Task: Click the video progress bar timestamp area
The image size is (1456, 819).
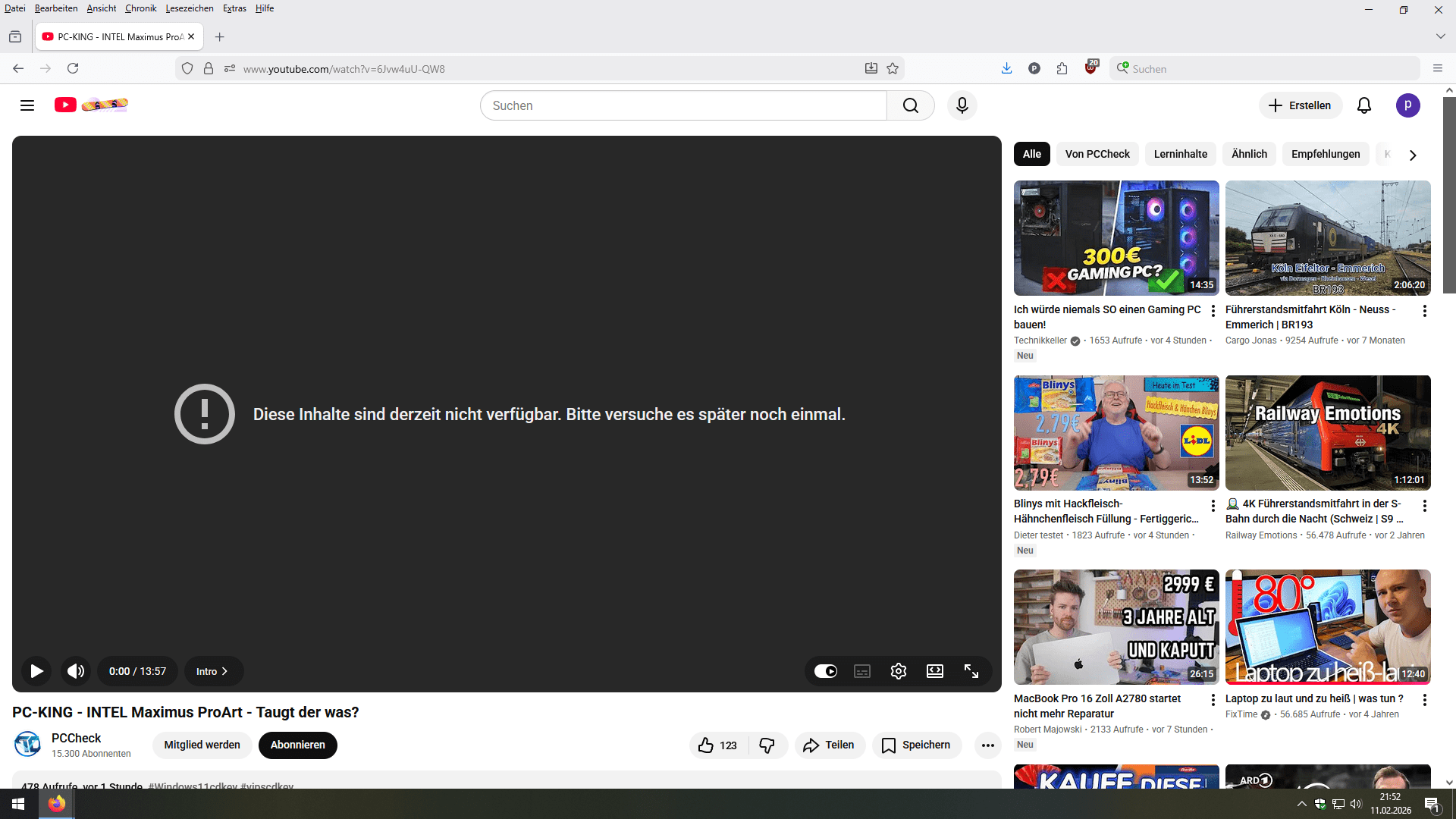Action: click(x=137, y=671)
